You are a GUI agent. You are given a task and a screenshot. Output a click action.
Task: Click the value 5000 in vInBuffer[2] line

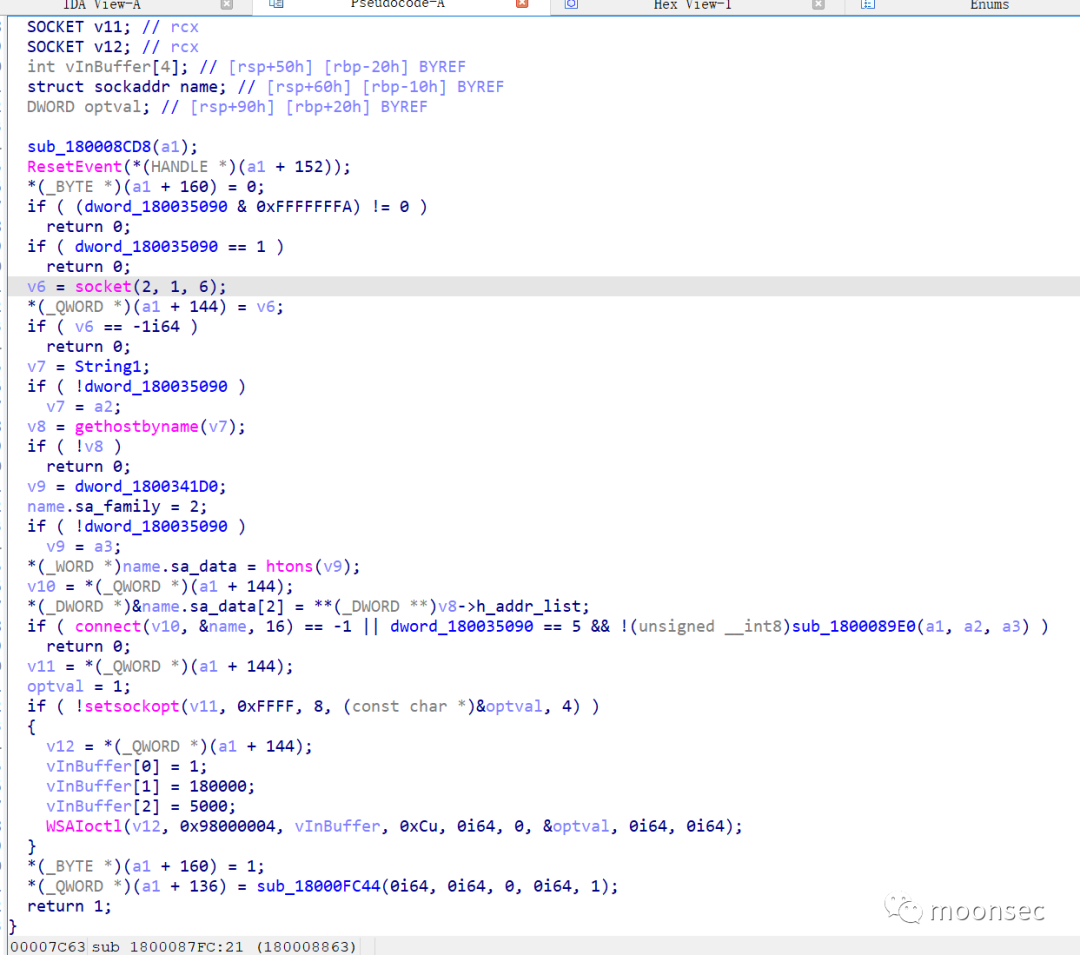208,806
